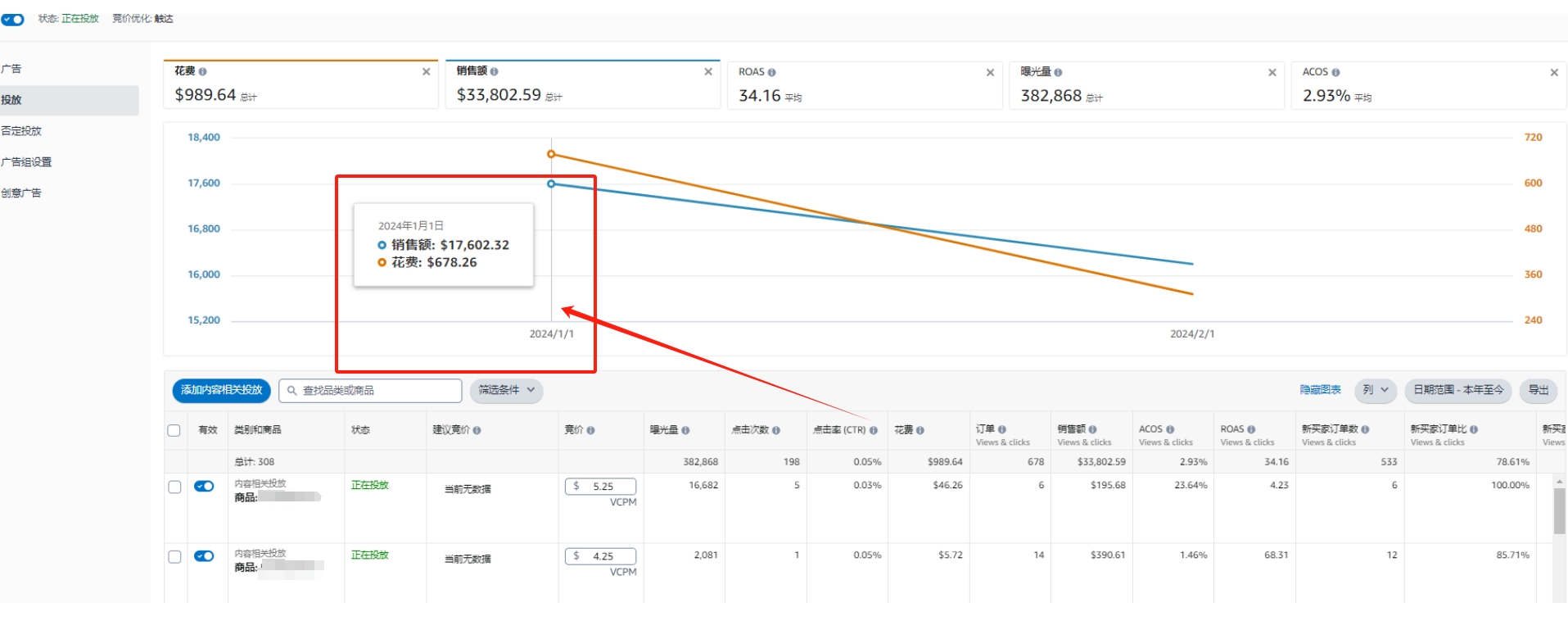Image resolution: width=1568 pixels, height=630 pixels.
Task: Sort by the 类别和商品 column header
Action: [257, 430]
